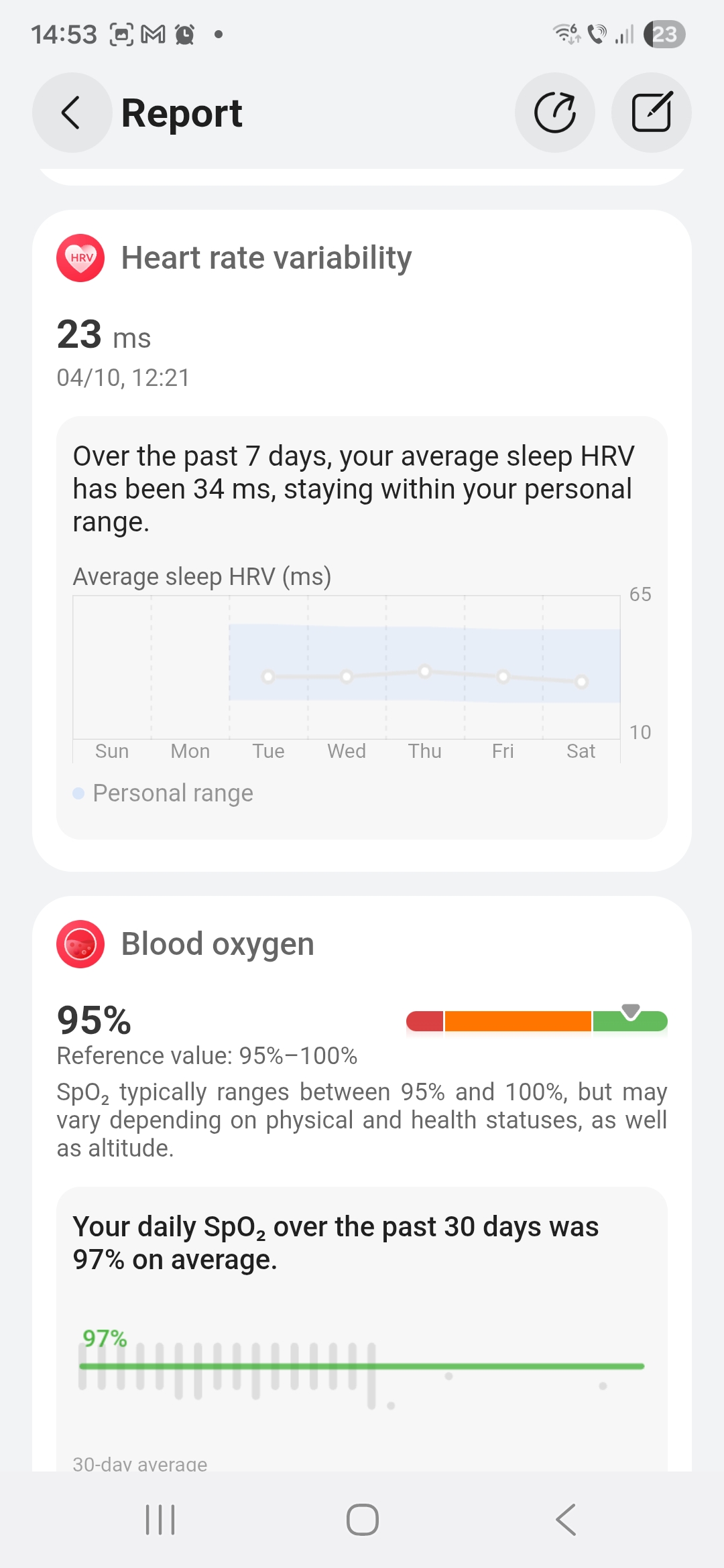Tap the back arrow beside Report

72,113
